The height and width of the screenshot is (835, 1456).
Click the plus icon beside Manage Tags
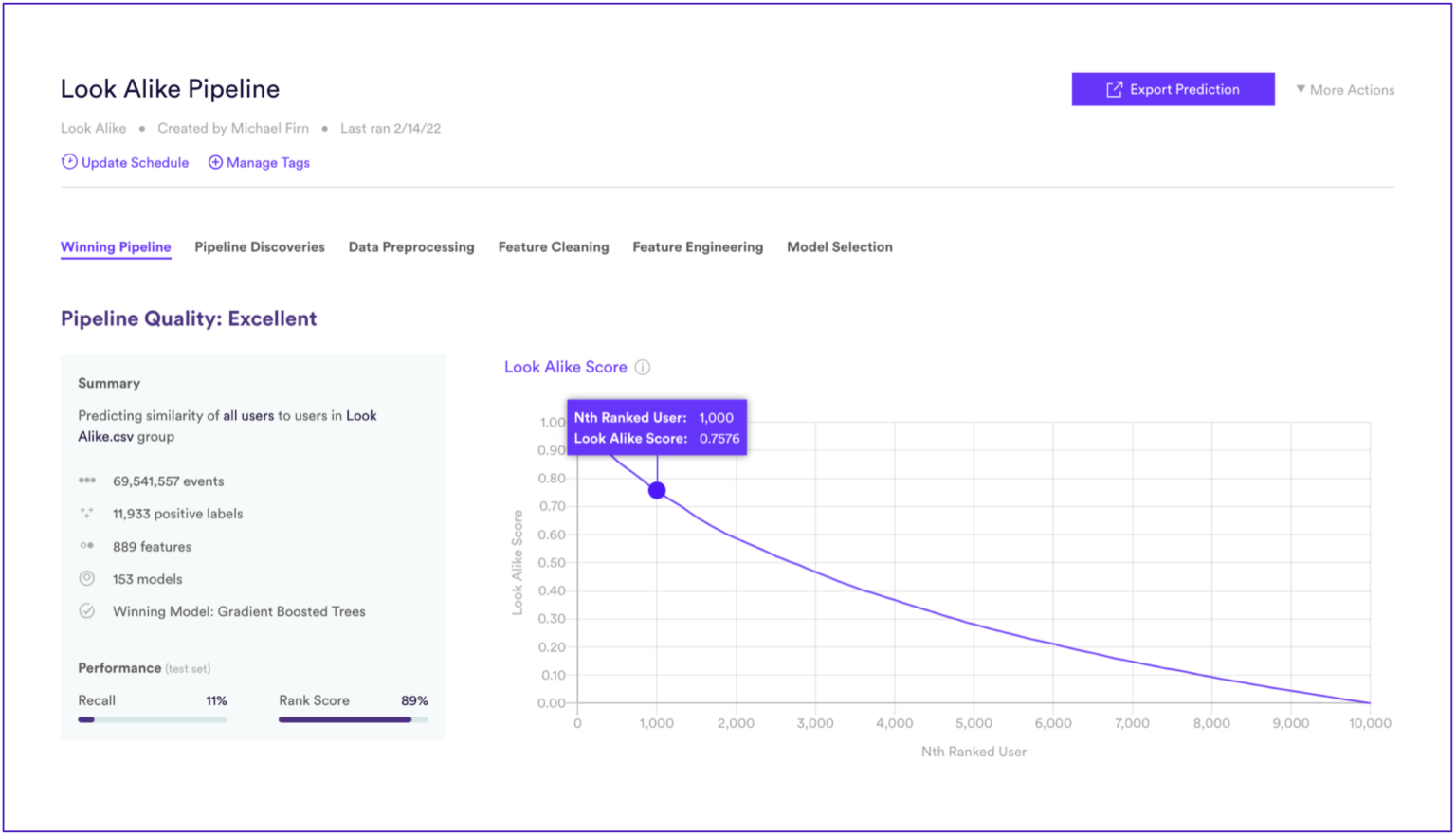pyautogui.click(x=215, y=162)
